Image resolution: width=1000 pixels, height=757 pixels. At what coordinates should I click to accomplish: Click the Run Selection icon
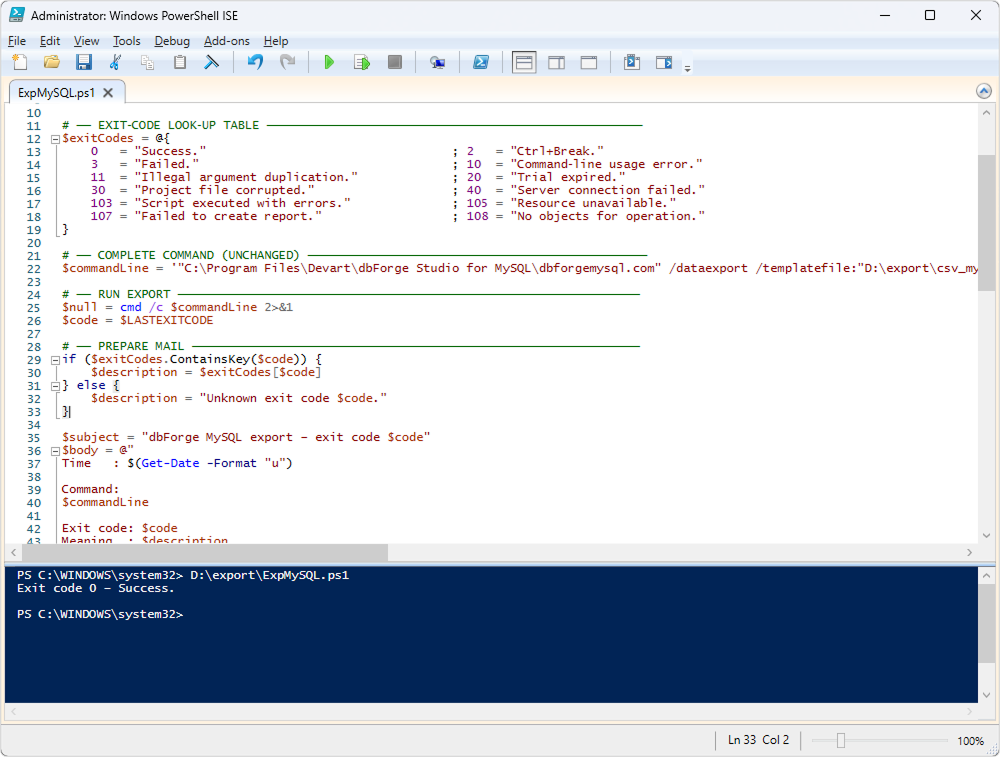tap(361, 62)
